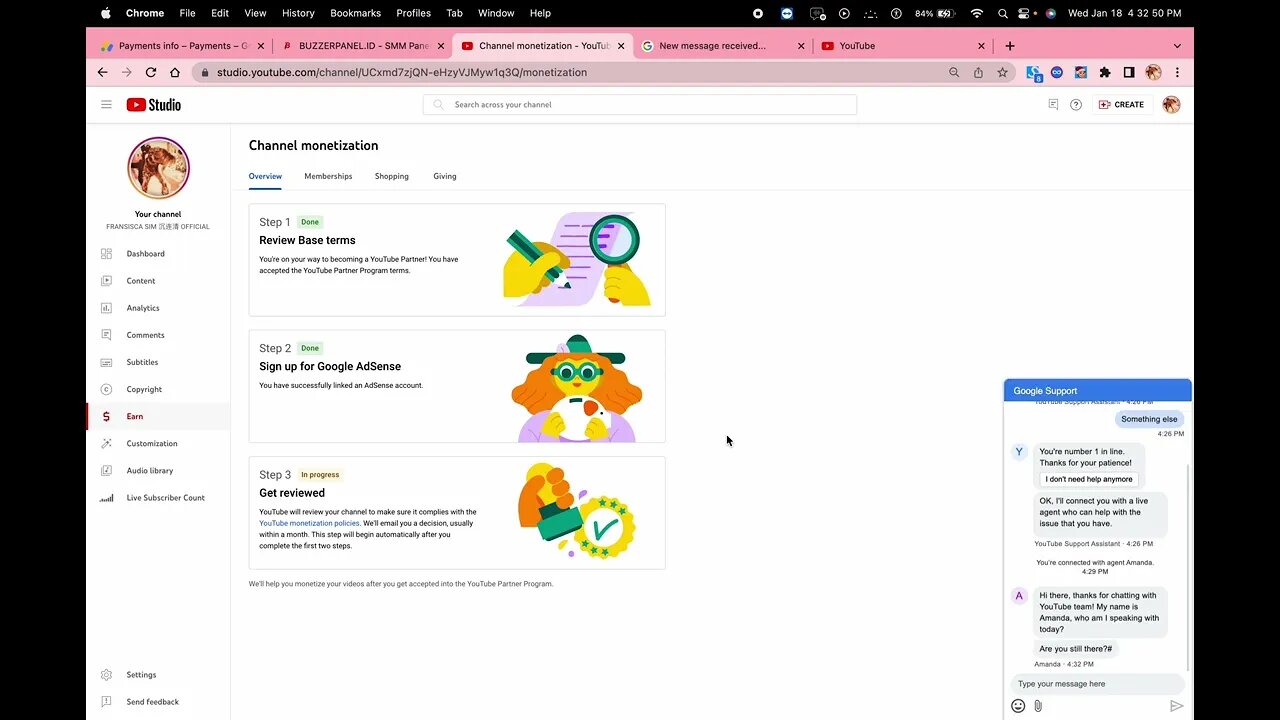Select the Earn dollar icon
Image resolution: width=1280 pixels, height=720 pixels.
pos(106,416)
